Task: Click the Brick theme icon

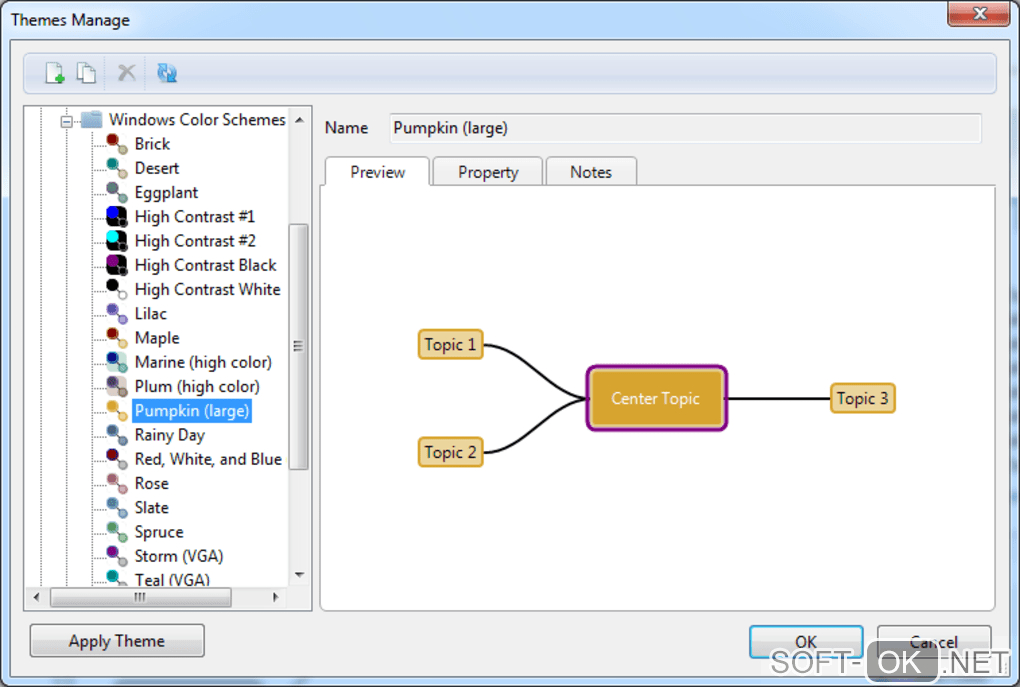Action: 116,144
